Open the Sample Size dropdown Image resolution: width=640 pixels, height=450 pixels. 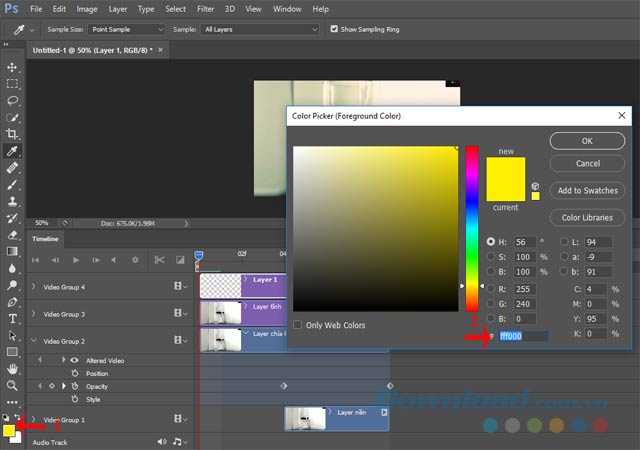click(x=127, y=29)
